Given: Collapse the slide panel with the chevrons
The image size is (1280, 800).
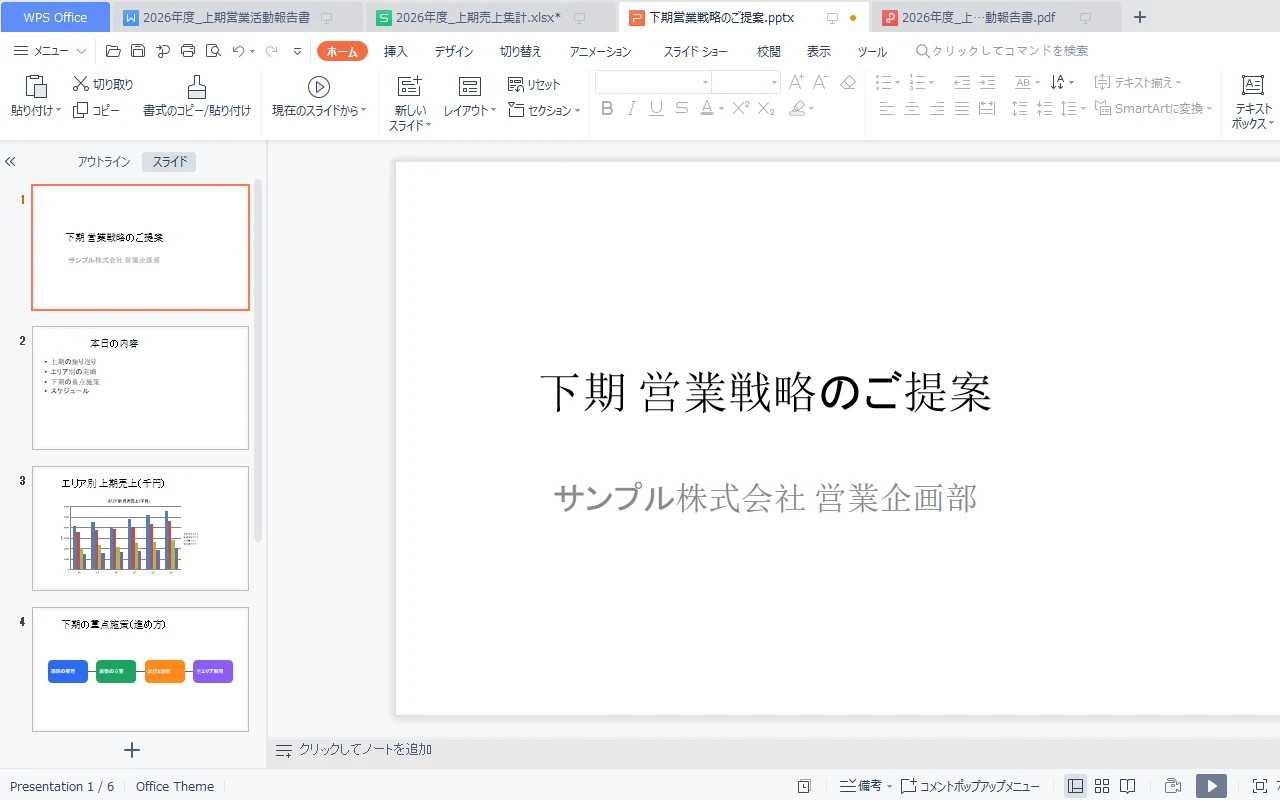Looking at the screenshot, I should (x=11, y=161).
